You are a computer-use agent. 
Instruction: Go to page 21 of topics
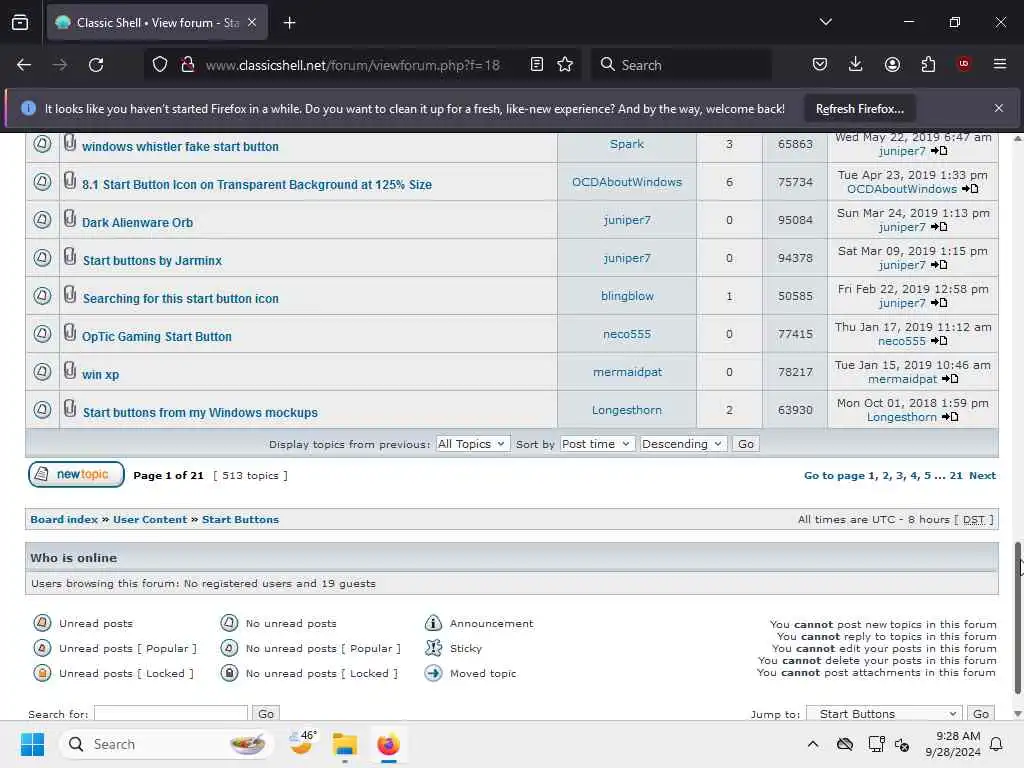[956, 475]
